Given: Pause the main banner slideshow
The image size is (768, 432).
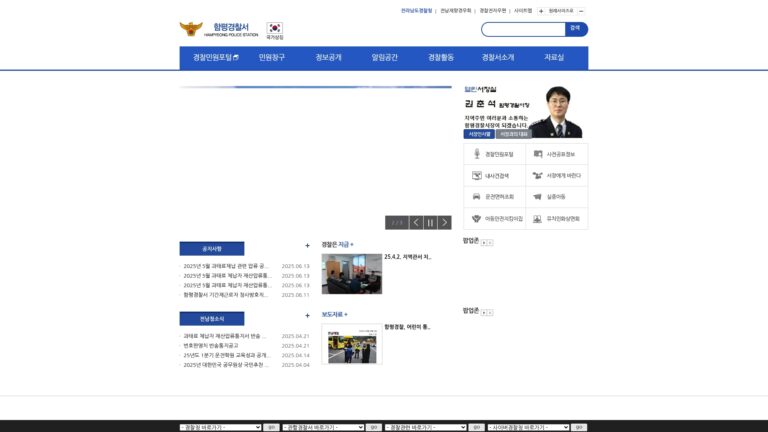Looking at the screenshot, I should (x=430, y=223).
